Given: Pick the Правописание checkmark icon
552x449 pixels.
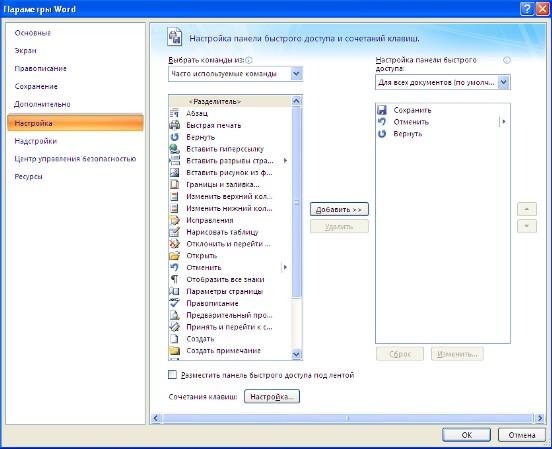Looking at the screenshot, I should 174,303.
